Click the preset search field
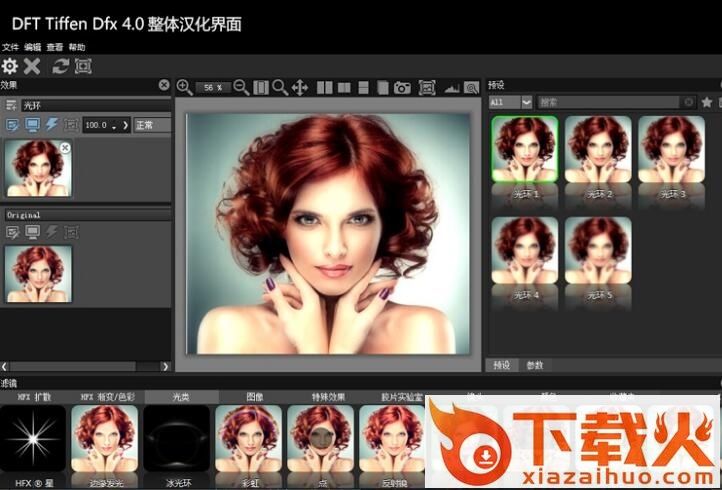Viewport: 722px width, 490px height. 609,102
